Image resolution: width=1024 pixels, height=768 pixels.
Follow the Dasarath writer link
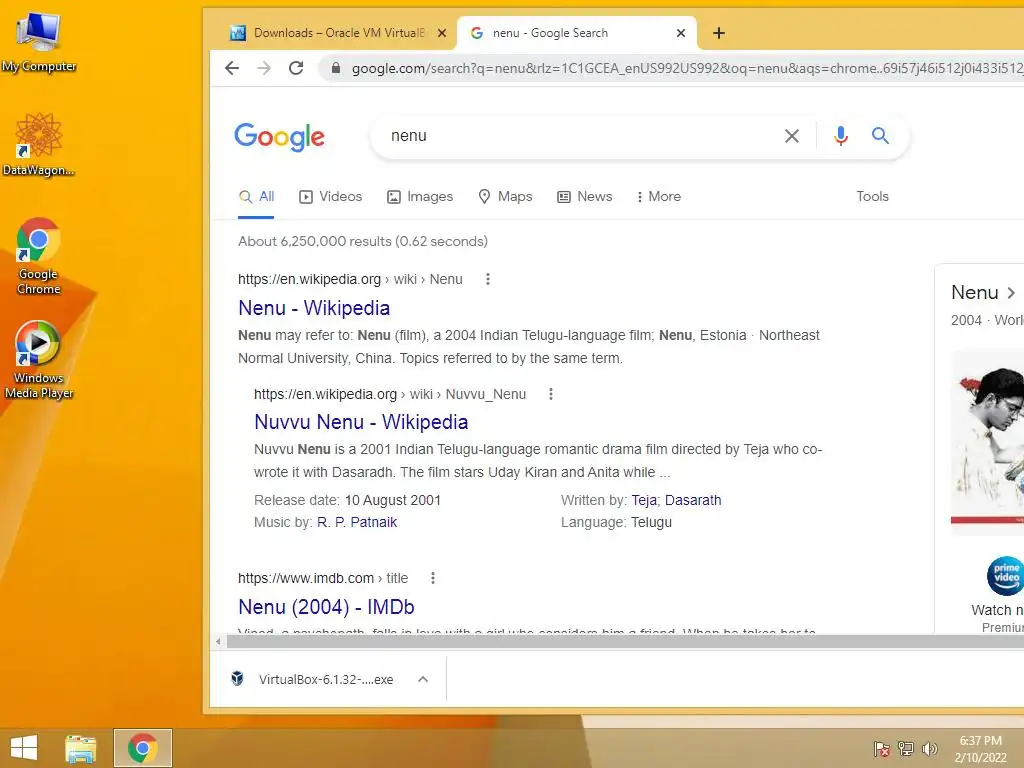pyautogui.click(x=693, y=500)
